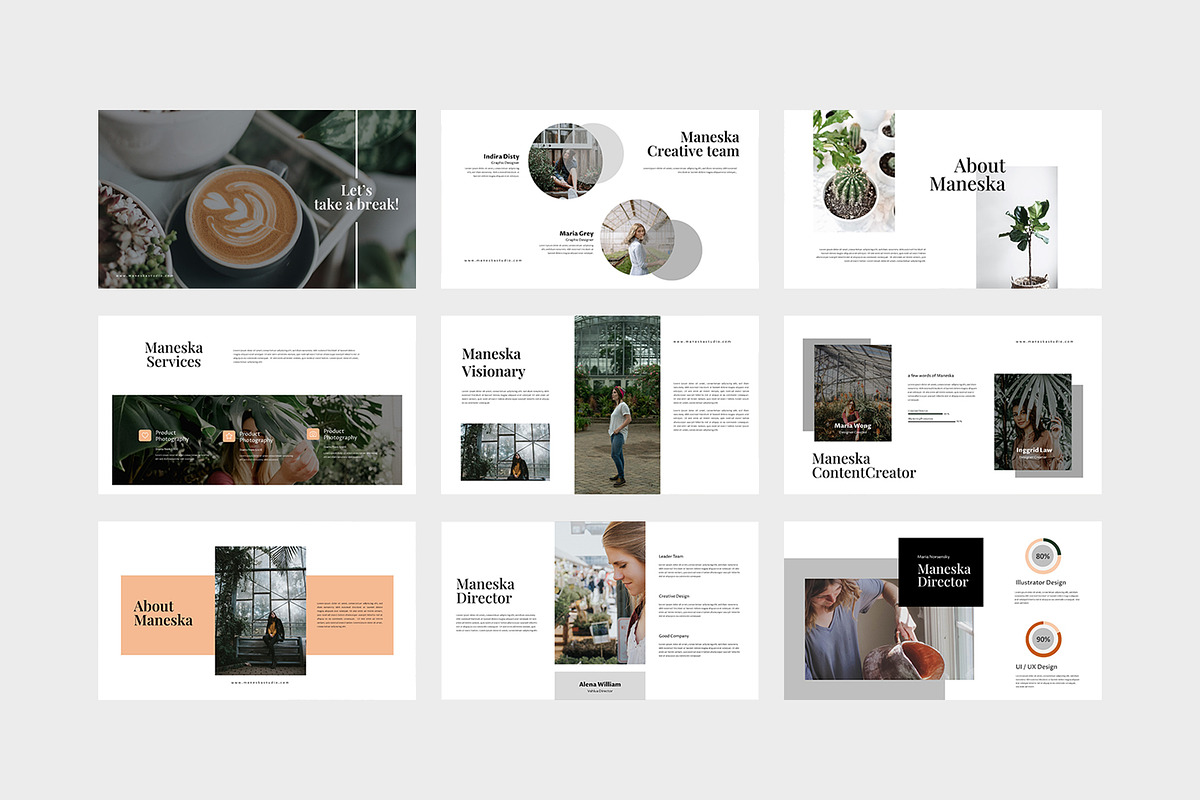Click the "Maneska ContentCreator" heading
Image resolution: width=1200 pixels, height=800 pixels.
tap(864, 466)
